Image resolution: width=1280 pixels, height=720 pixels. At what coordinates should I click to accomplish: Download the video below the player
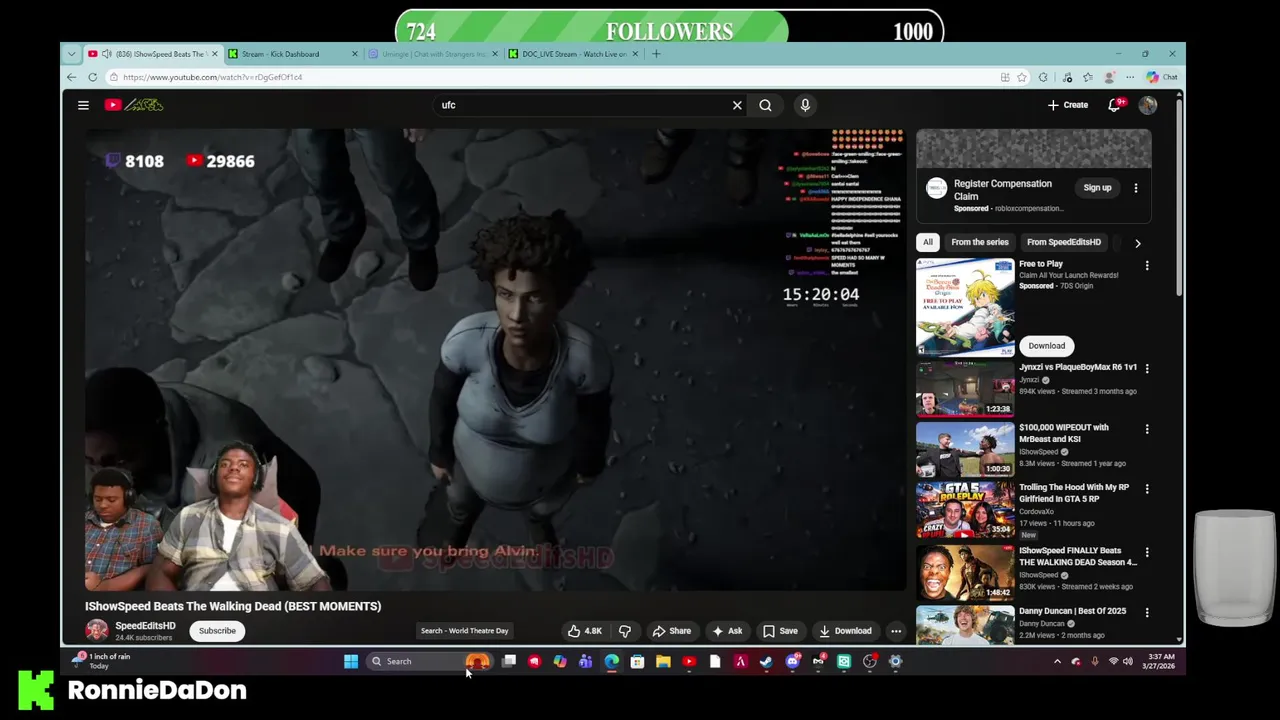click(845, 631)
